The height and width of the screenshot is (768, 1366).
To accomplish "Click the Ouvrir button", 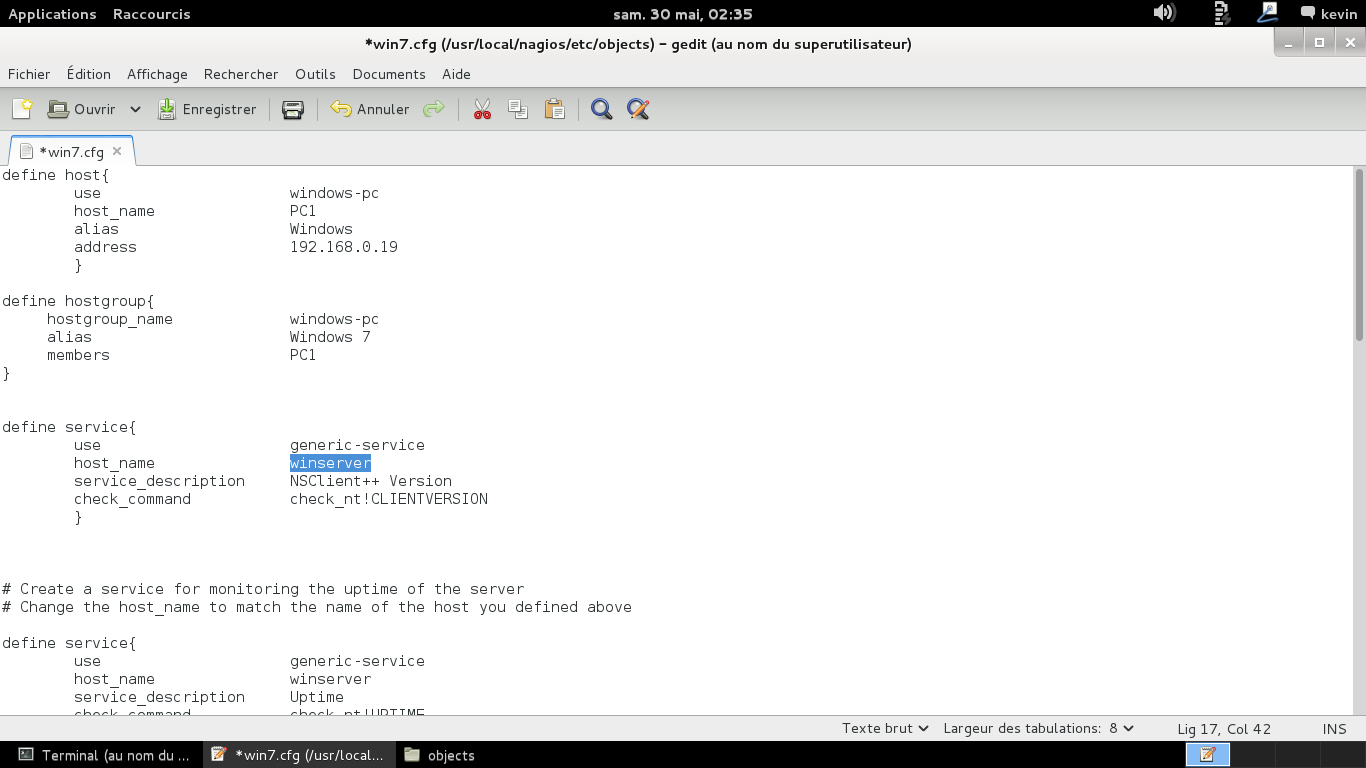I will coord(82,109).
